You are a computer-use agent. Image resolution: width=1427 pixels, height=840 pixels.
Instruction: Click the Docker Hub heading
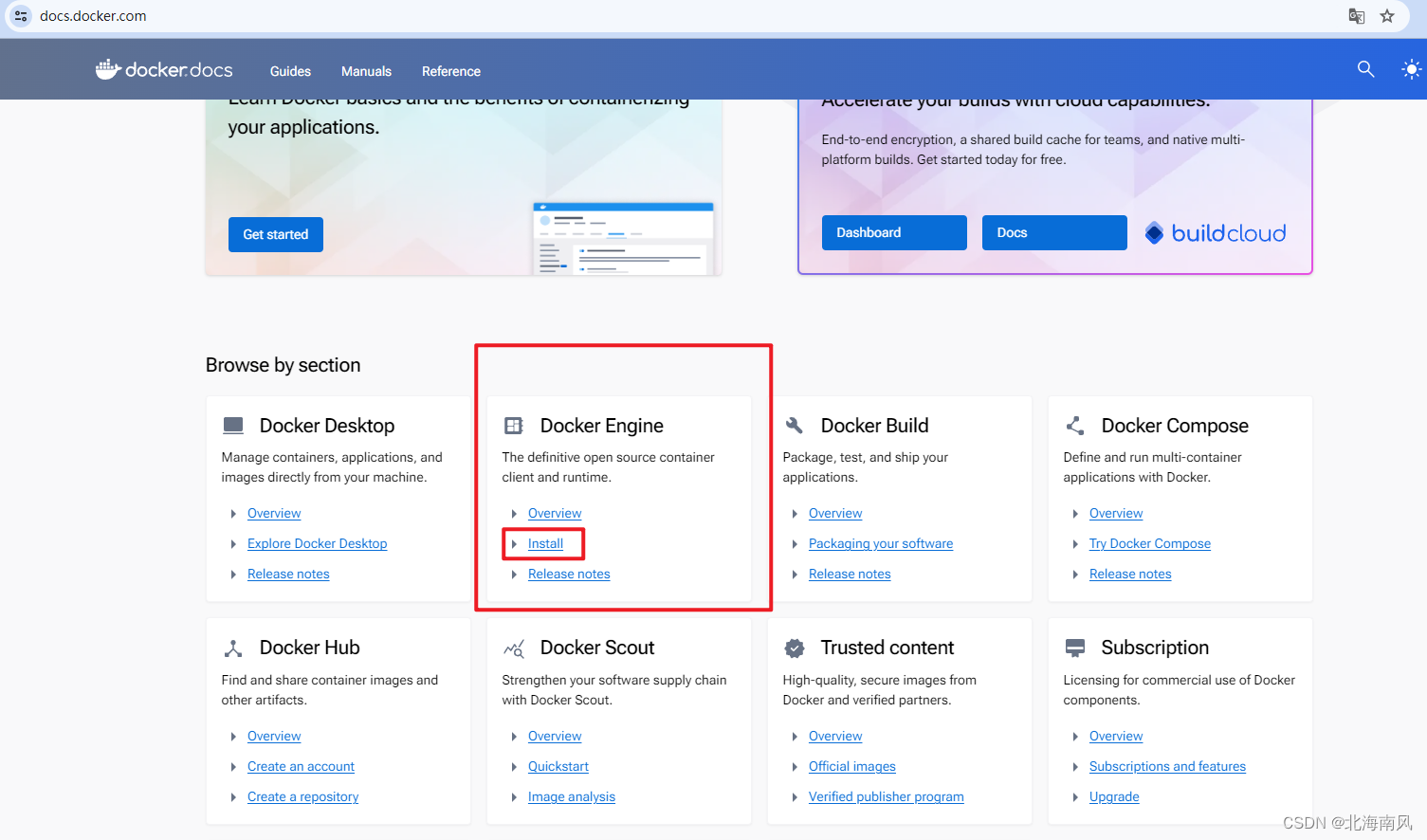[310, 648]
